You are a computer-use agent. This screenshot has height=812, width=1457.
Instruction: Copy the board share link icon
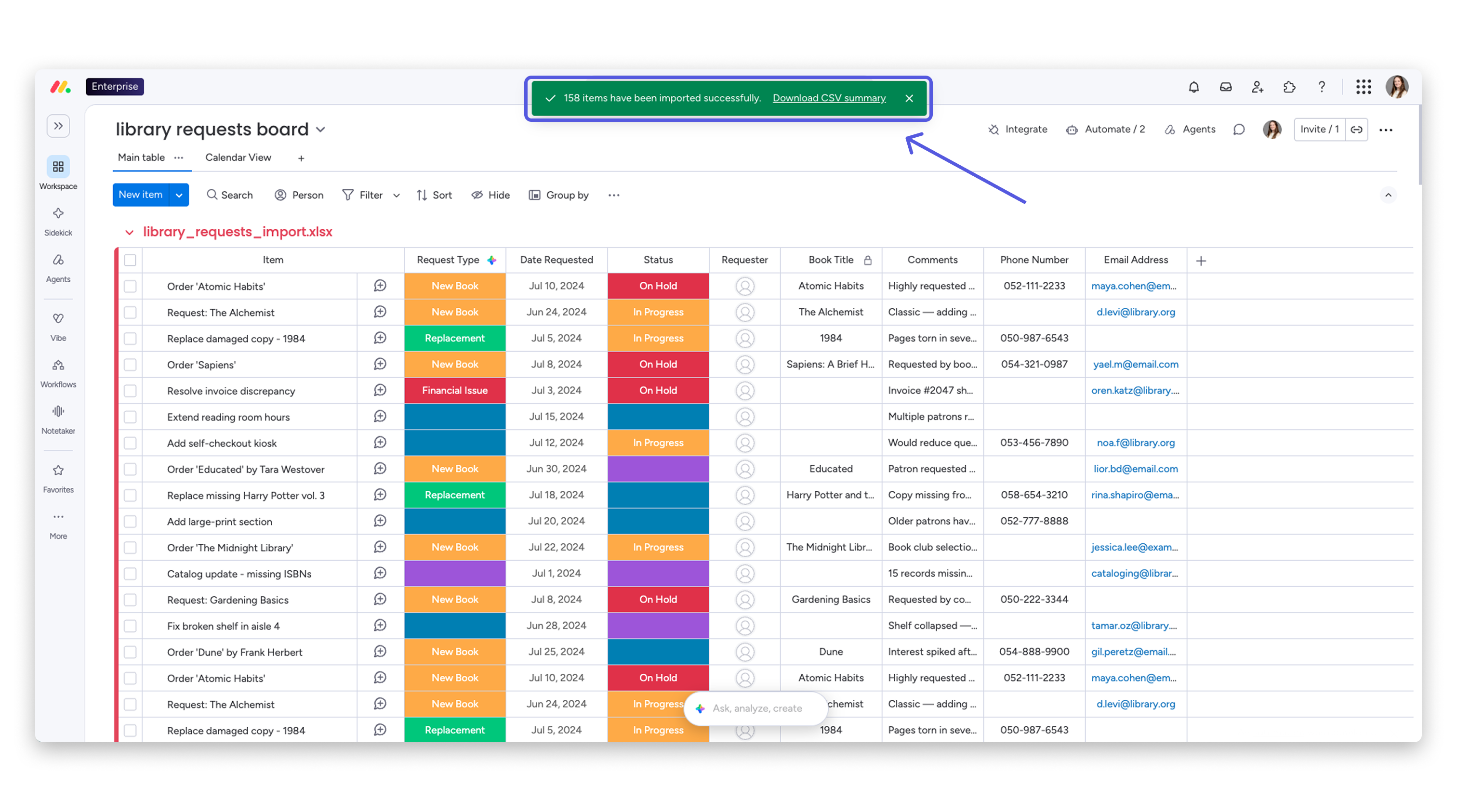1356,130
